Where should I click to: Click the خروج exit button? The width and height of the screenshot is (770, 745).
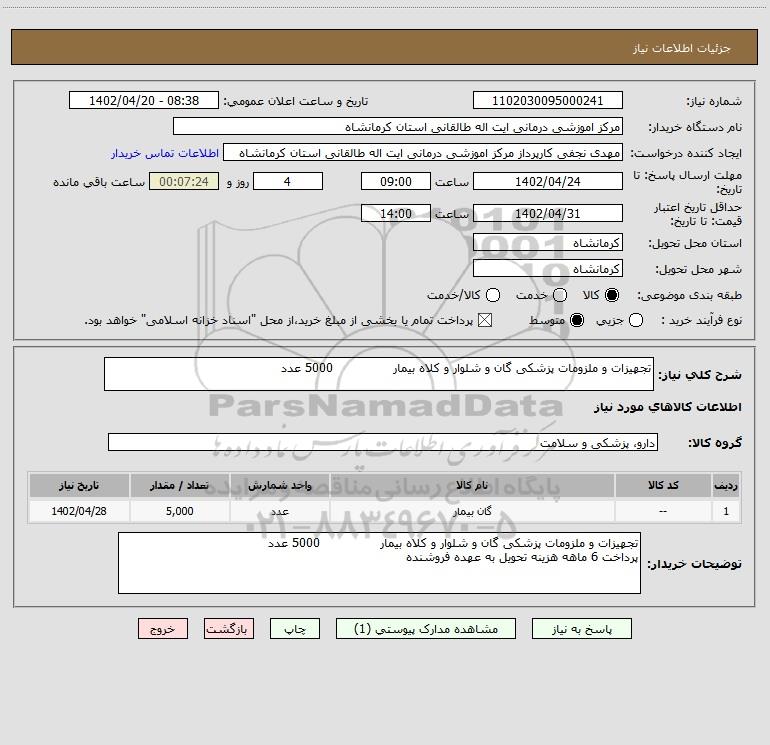coord(163,629)
